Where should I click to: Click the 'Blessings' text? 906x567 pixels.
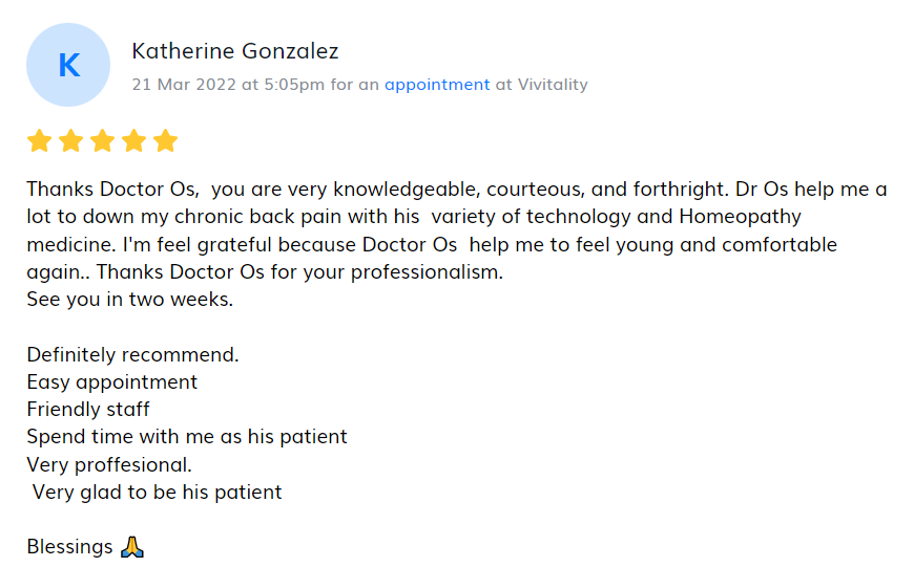click(x=69, y=547)
